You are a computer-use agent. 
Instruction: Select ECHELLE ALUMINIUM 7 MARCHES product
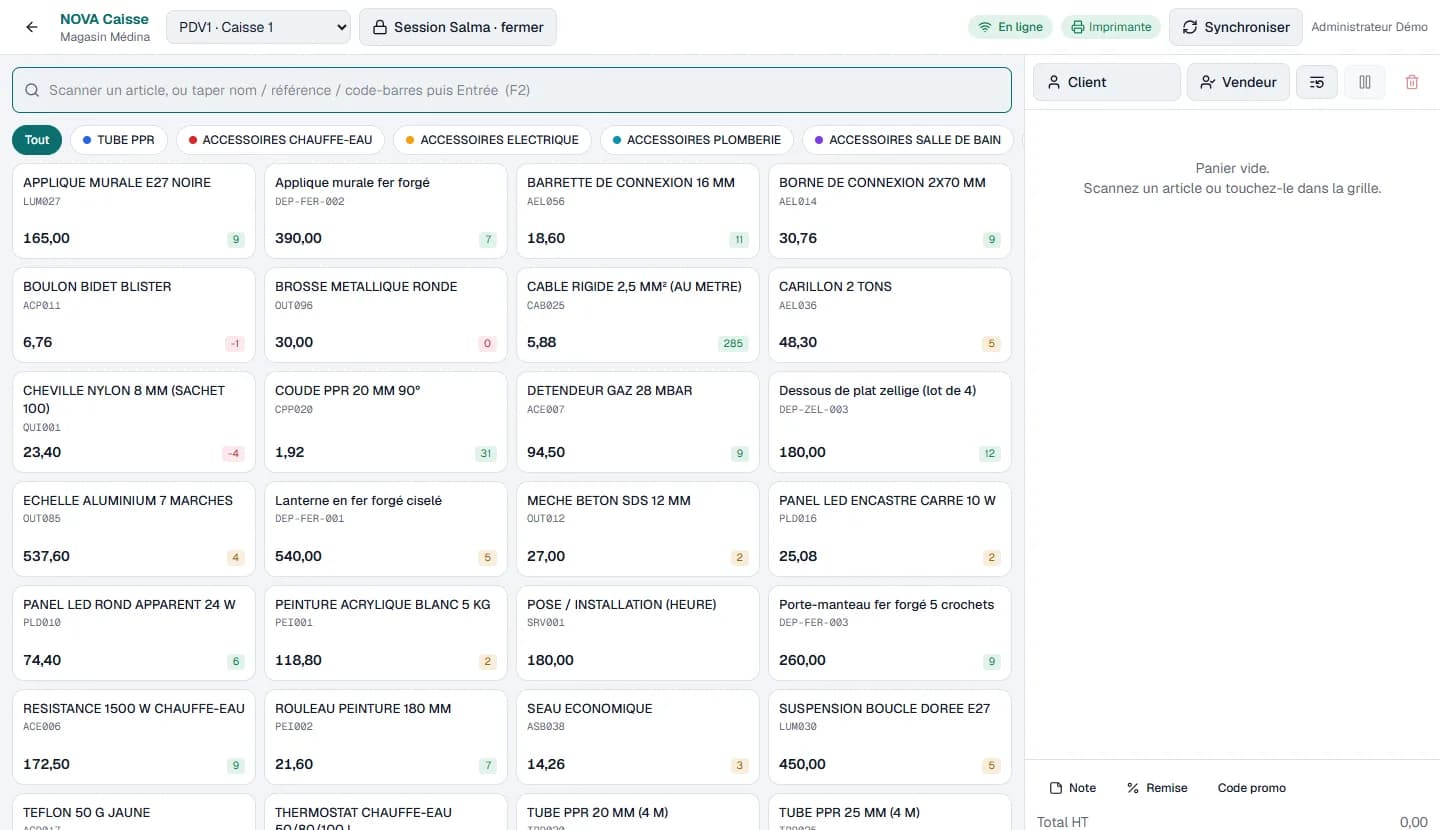tap(134, 529)
